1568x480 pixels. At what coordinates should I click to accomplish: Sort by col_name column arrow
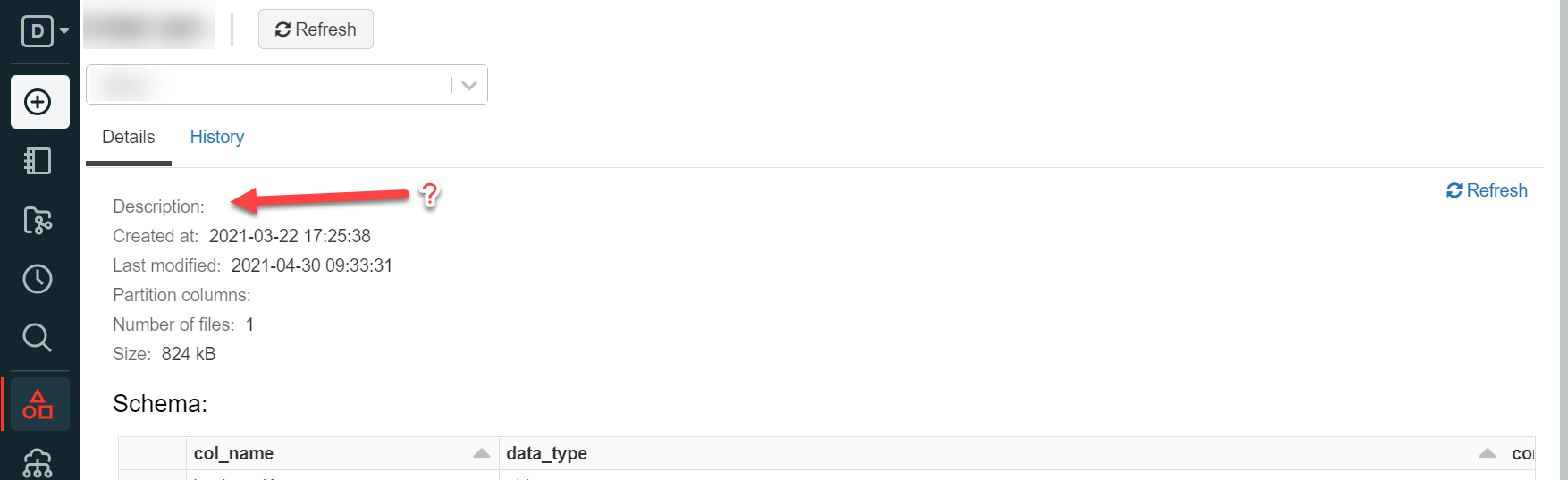click(x=481, y=453)
